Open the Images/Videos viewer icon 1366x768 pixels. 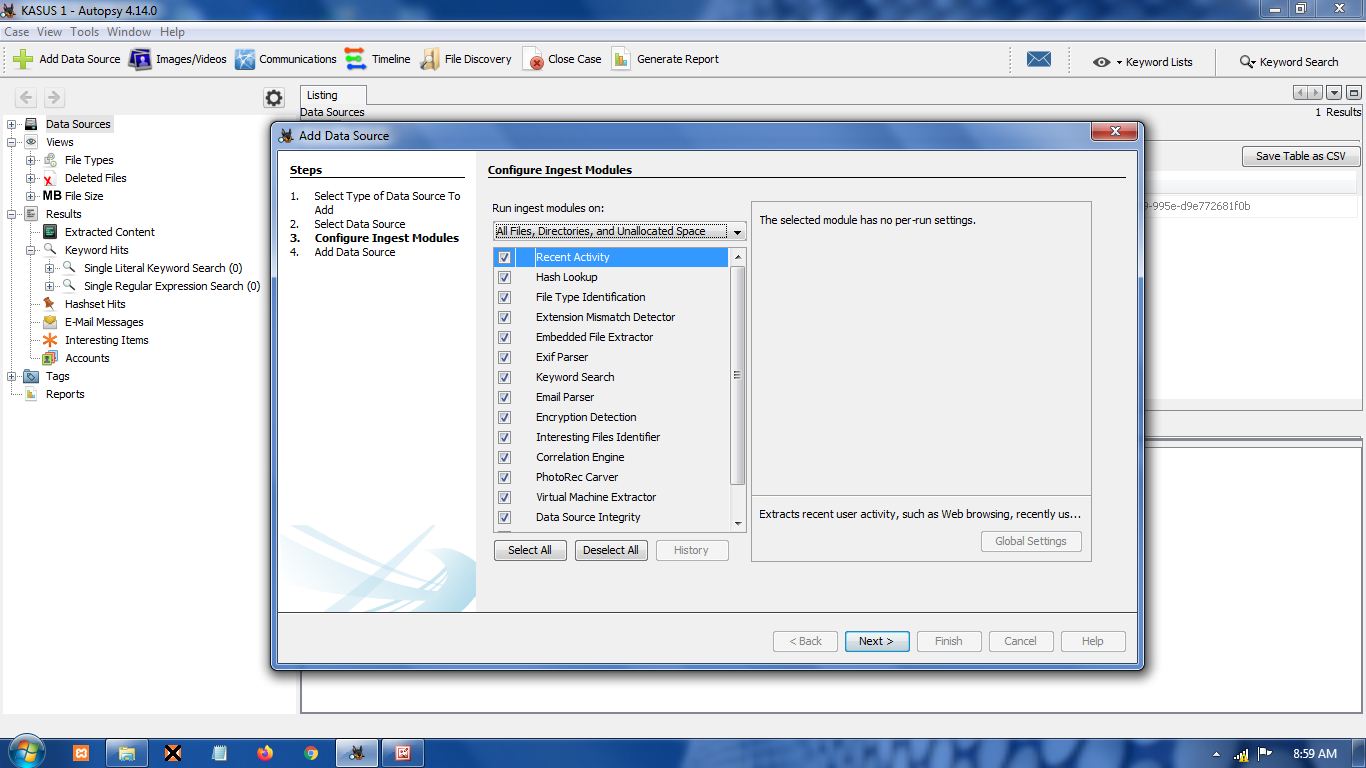pyautogui.click(x=140, y=59)
